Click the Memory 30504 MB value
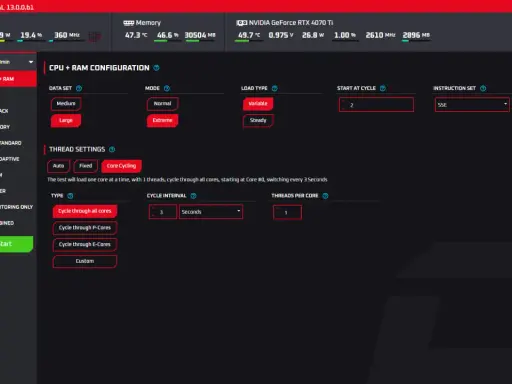Viewport: 512px width, 384px height. [200, 35]
